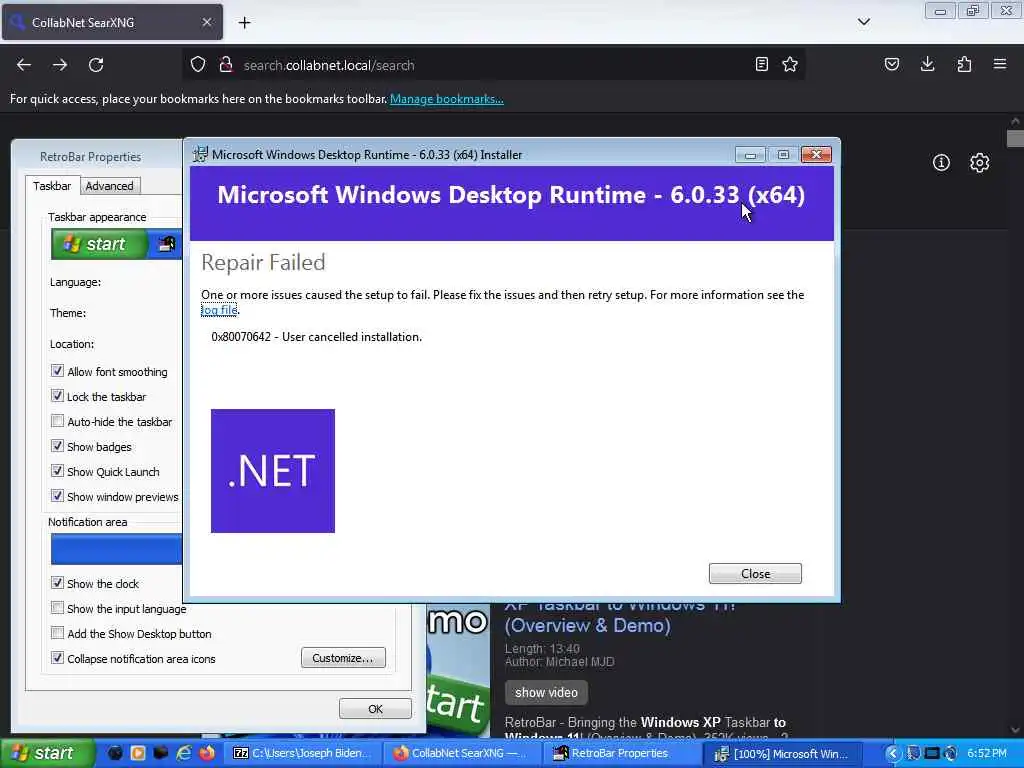Click OK in RetroBar Properties
The image size is (1024, 768).
[375, 709]
